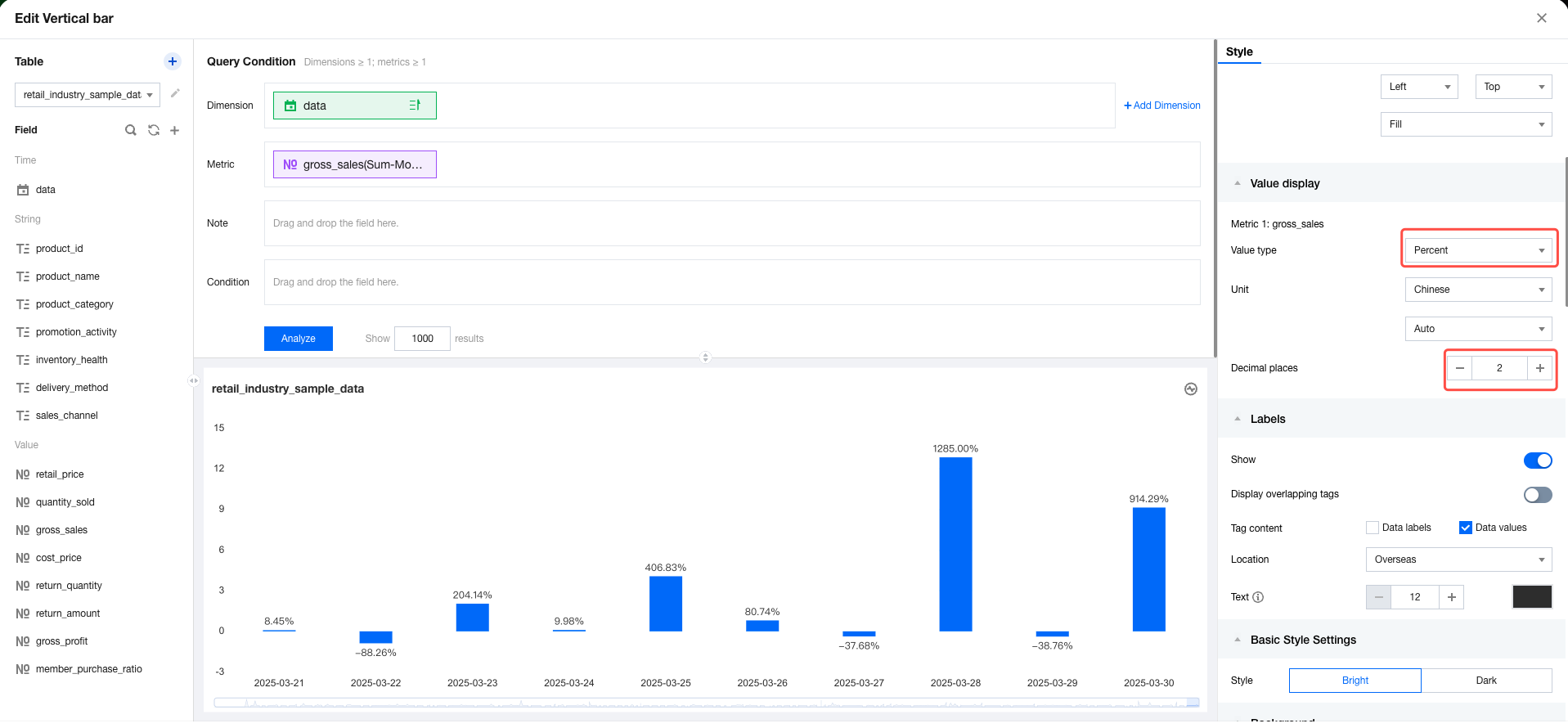Click the info icon next to Text
1568x728 pixels.
[x=1258, y=597]
